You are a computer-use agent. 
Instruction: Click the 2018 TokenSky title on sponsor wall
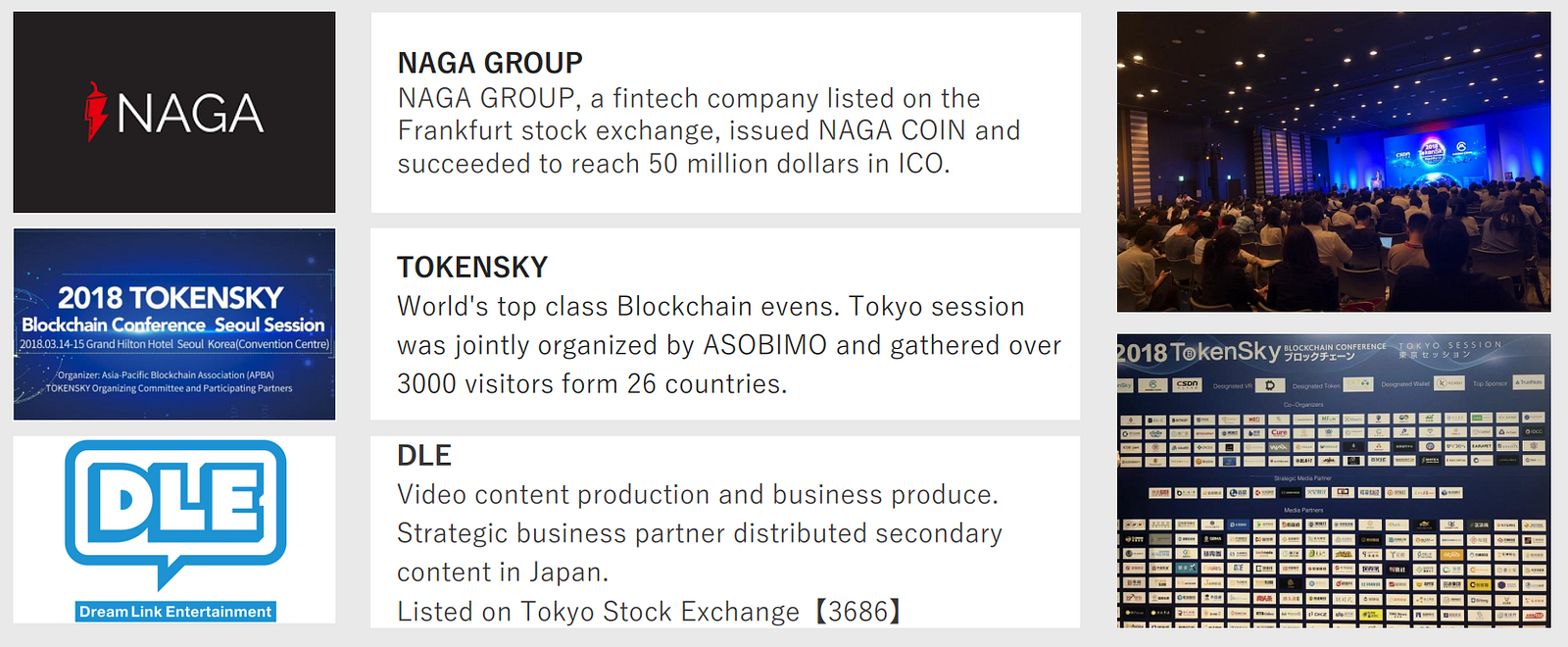coord(1200,352)
